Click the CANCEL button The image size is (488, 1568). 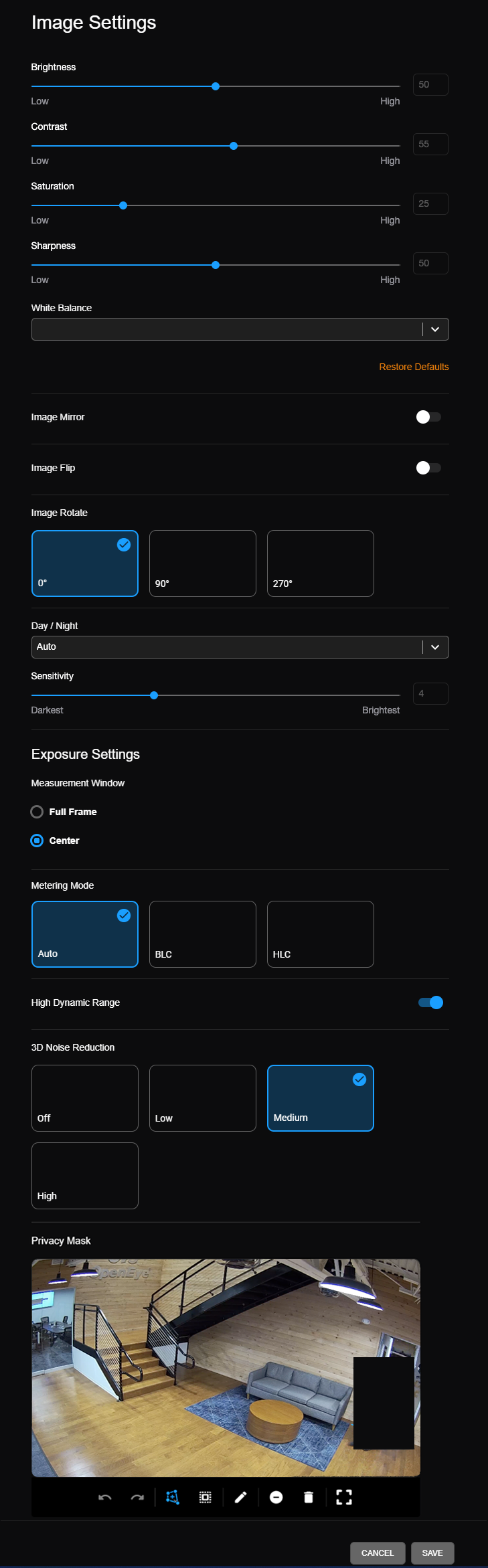pos(378,1553)
